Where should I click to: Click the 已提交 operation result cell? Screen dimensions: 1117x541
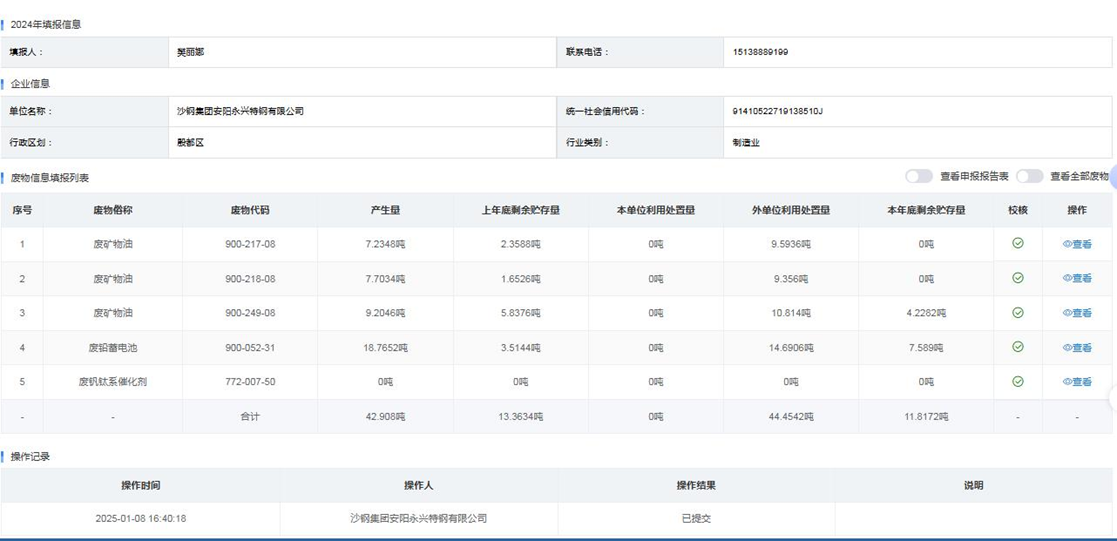coord(696,518)
